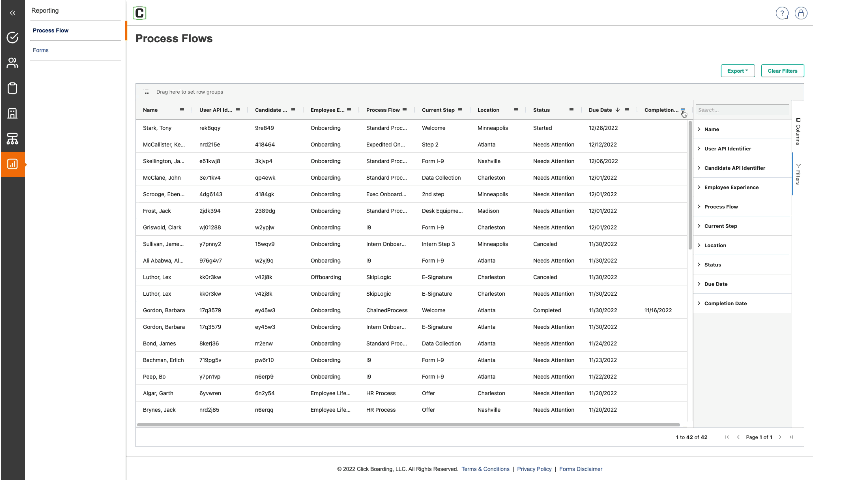This screenshot has width=853, height=480.
Task: Expand the Location filter section
Action: tap(716, 245)
